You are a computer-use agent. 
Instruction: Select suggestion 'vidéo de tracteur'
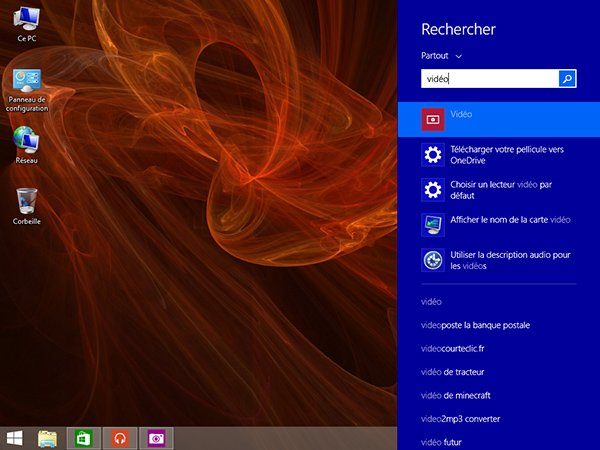[x=452, y=372]
